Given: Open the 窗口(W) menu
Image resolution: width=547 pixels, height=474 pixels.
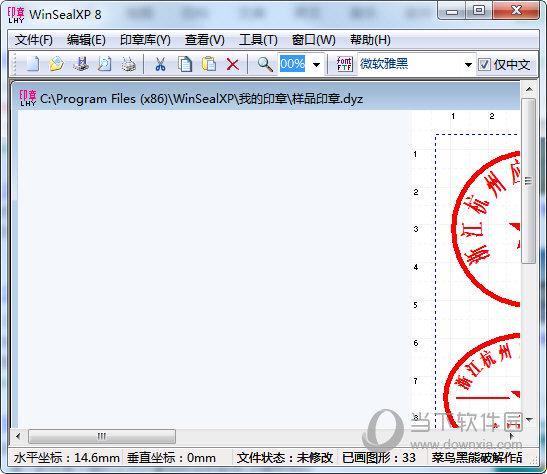Looking at the screenshot, I should (x=314, y=40).
